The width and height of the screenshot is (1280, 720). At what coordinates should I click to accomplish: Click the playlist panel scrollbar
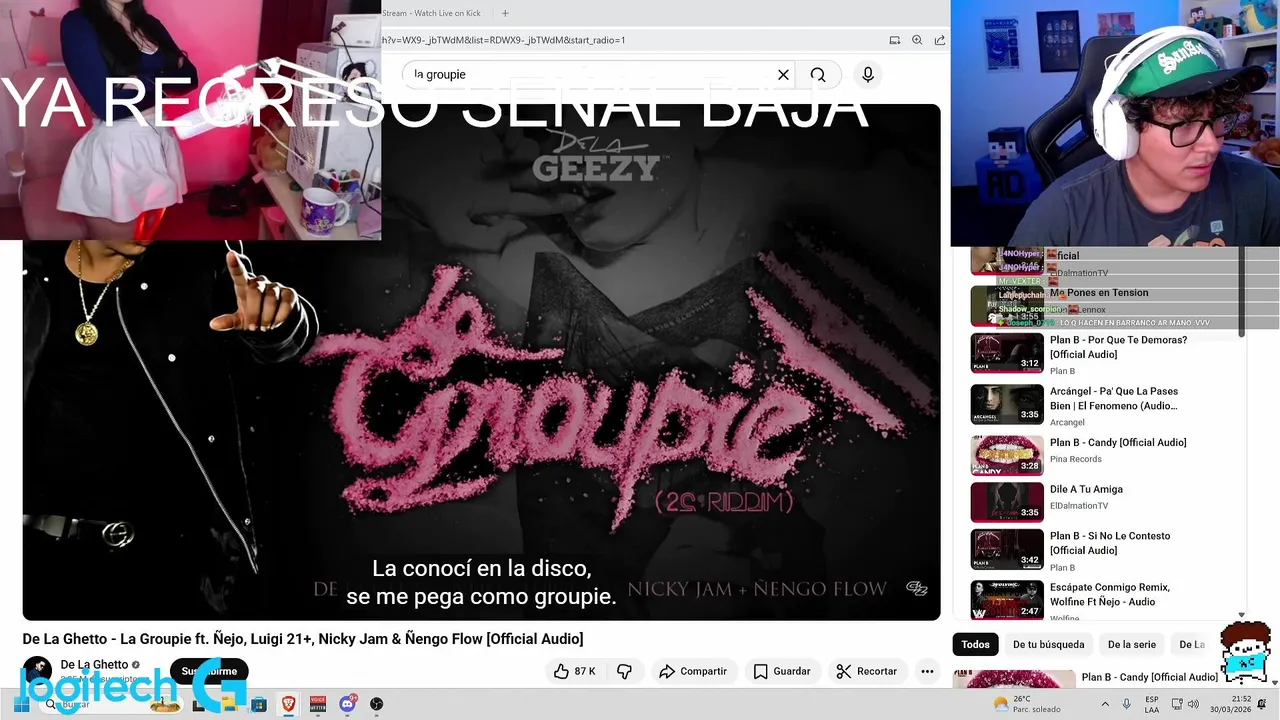click(1242, 292)
